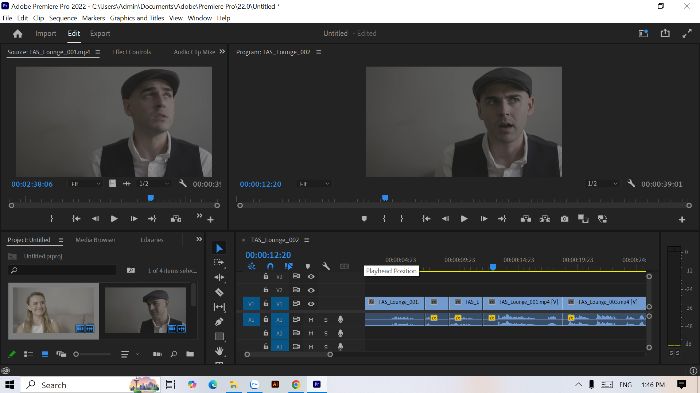This screenshot has width=700, height=393.
Task: Open Workspaces icon at top right
Action: [x=643, y=33]
